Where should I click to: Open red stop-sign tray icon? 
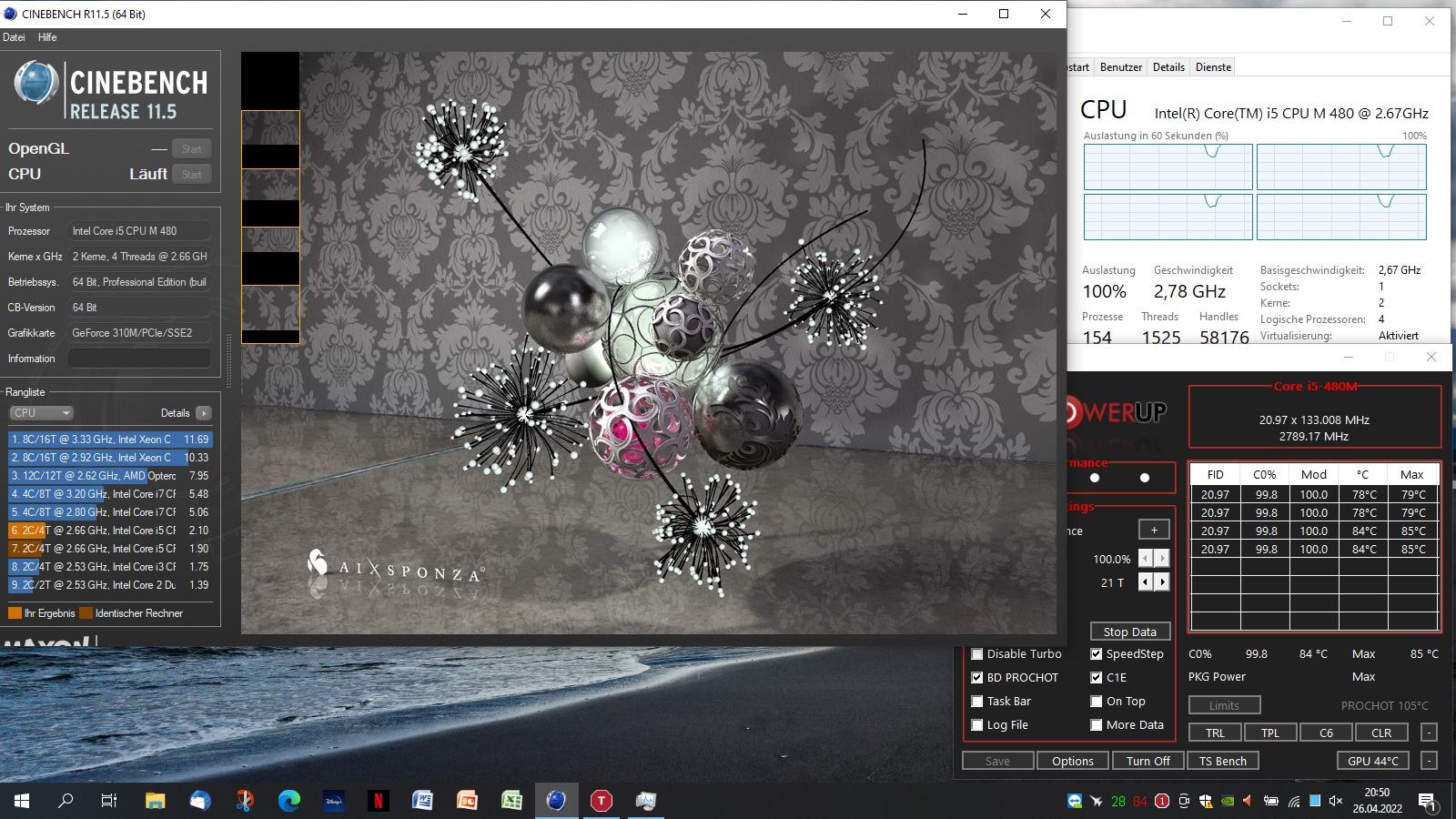(1162, 802)
